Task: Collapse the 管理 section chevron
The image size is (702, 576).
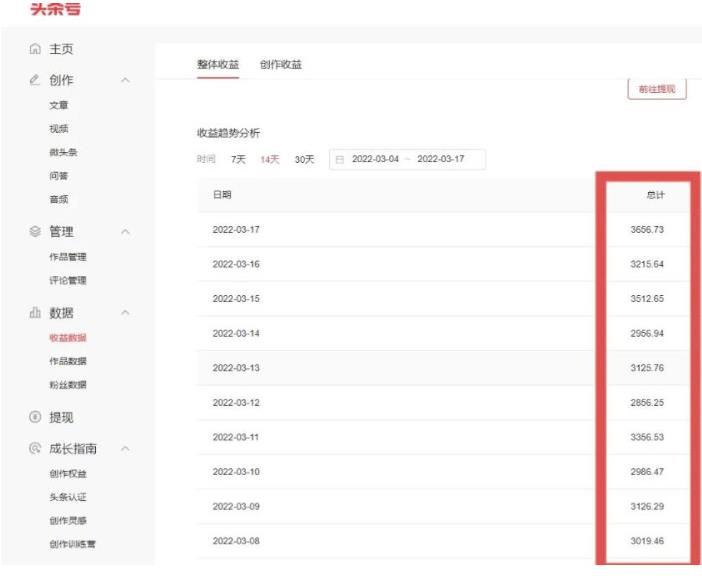Action: pos(126,231)
